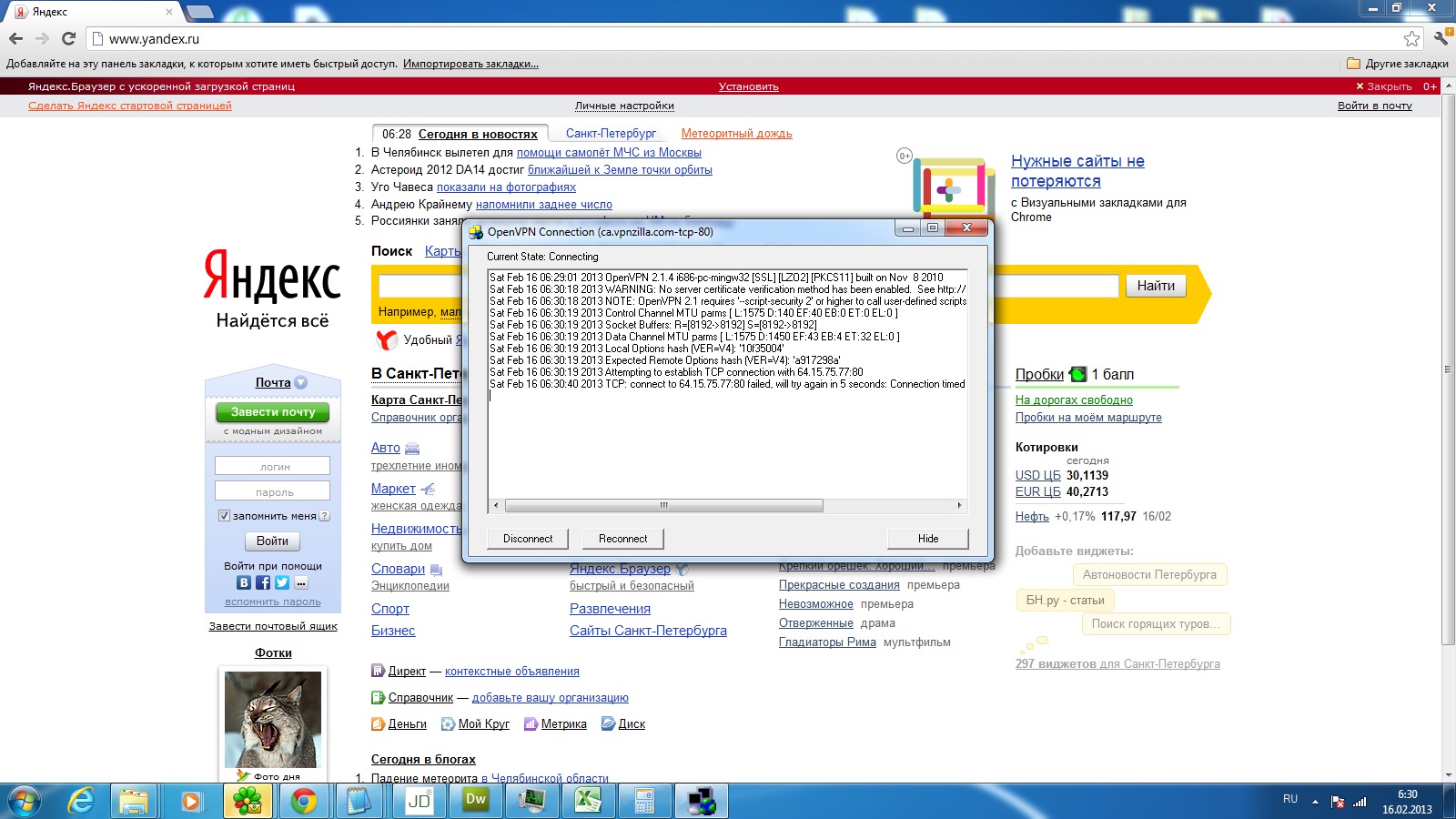Click Disconnect in OpenVPN dialog
The width and height of the screenshot is (1456, 819).
[x=528, y=539]
